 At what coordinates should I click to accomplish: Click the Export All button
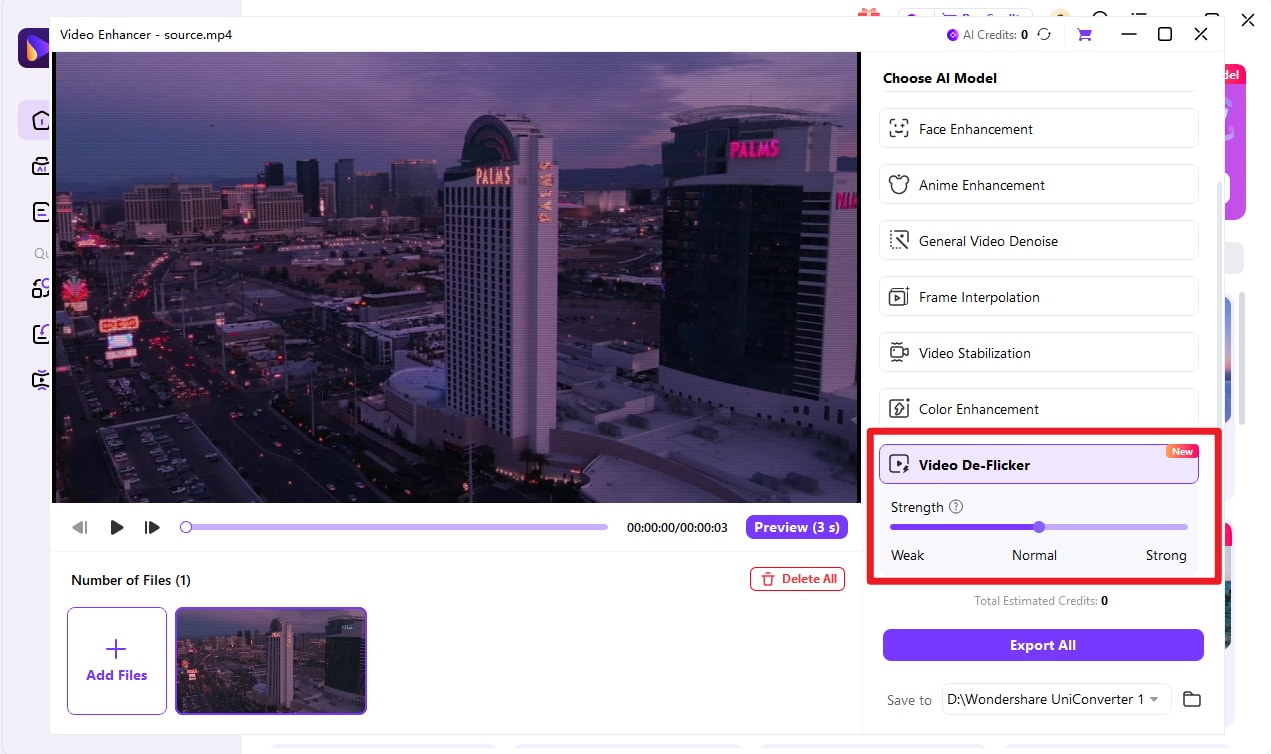pyautogui.click(x=1043, y=645)
